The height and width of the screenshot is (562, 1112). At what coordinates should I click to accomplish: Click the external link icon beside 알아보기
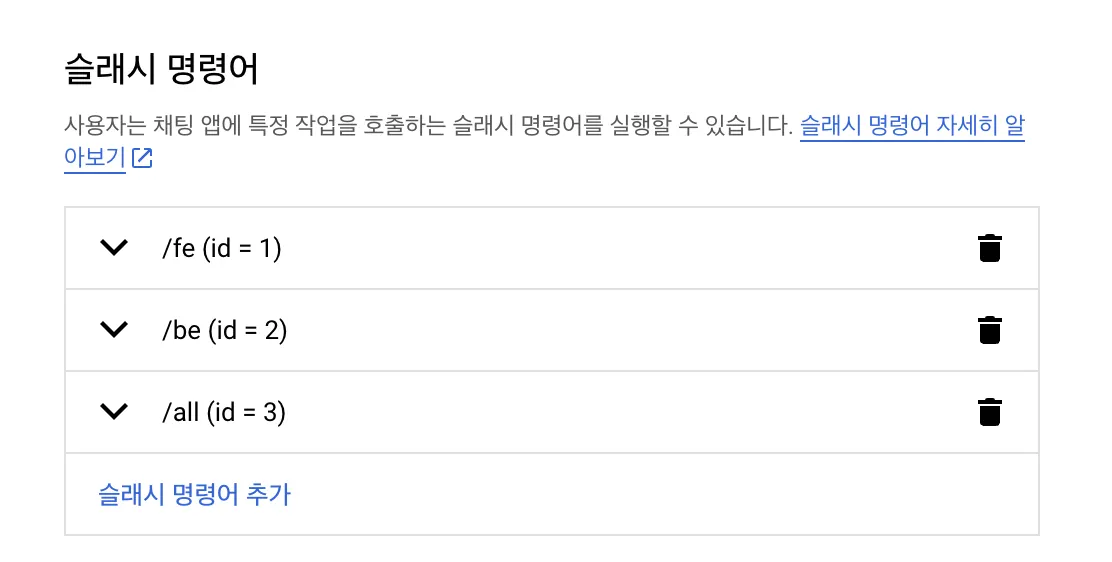142,158
